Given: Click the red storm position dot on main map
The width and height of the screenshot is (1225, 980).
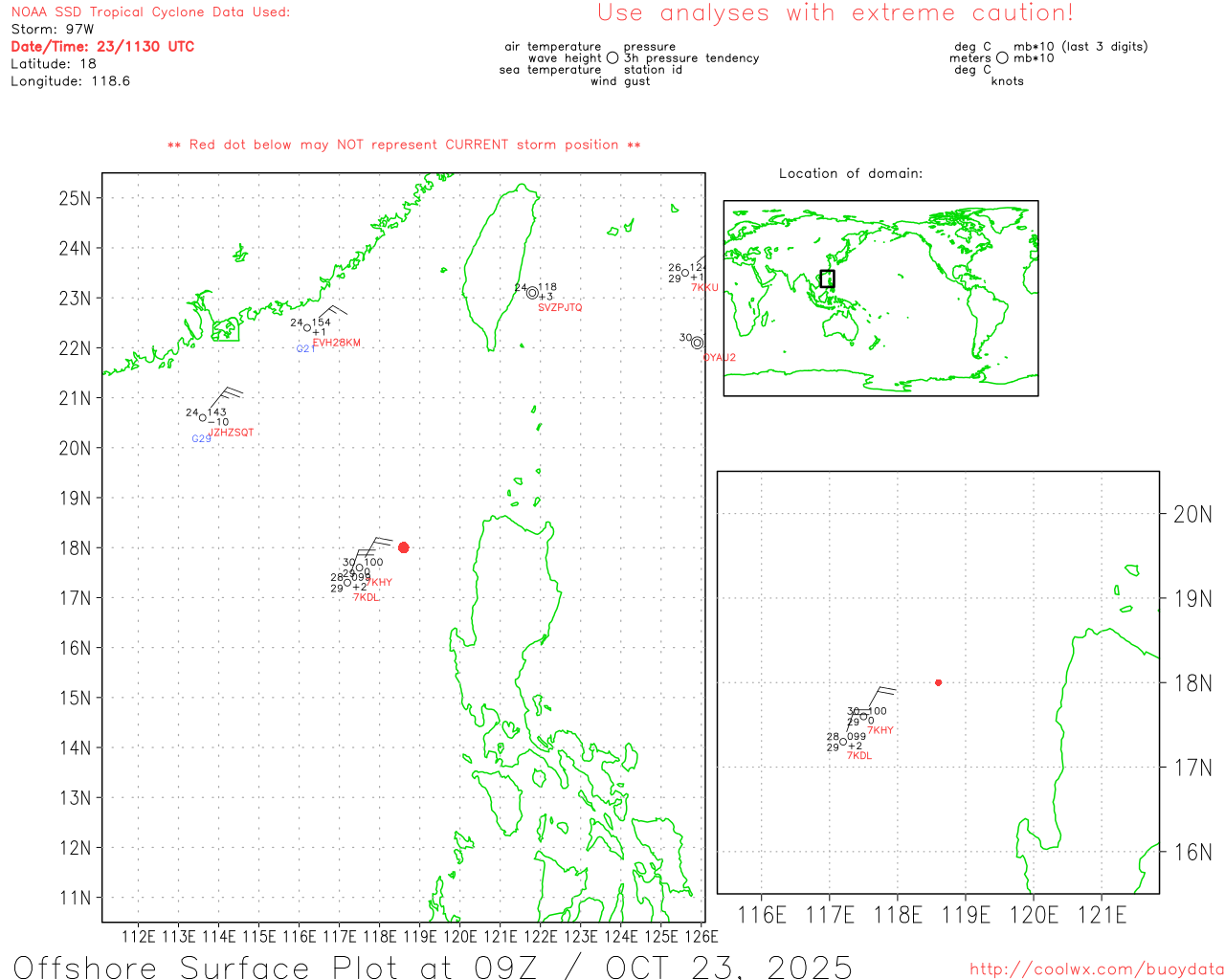Looking at the screenshot, I should (403, 547).
